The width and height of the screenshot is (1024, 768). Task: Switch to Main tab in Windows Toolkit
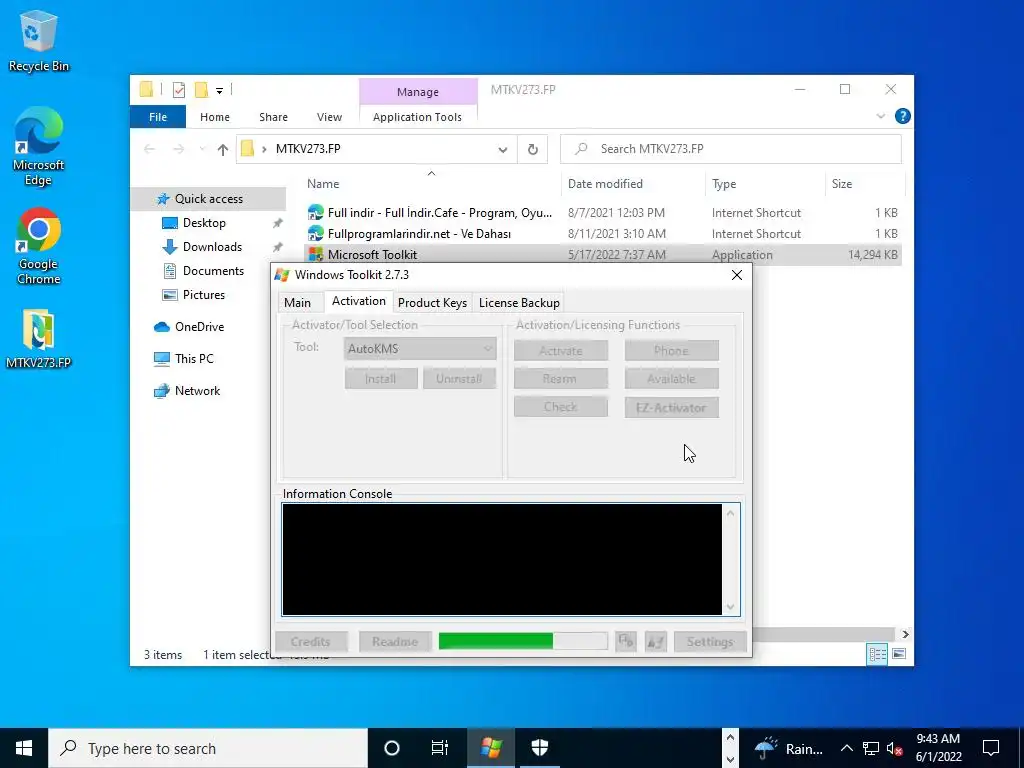[x=297, y=303]
